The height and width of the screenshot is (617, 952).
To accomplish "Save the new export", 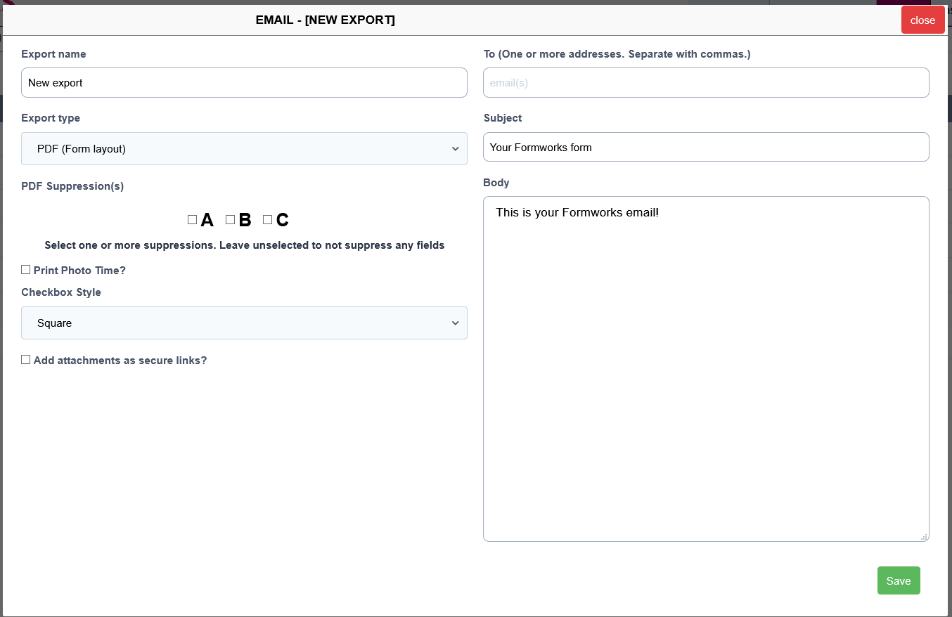I will pos(899,581).
